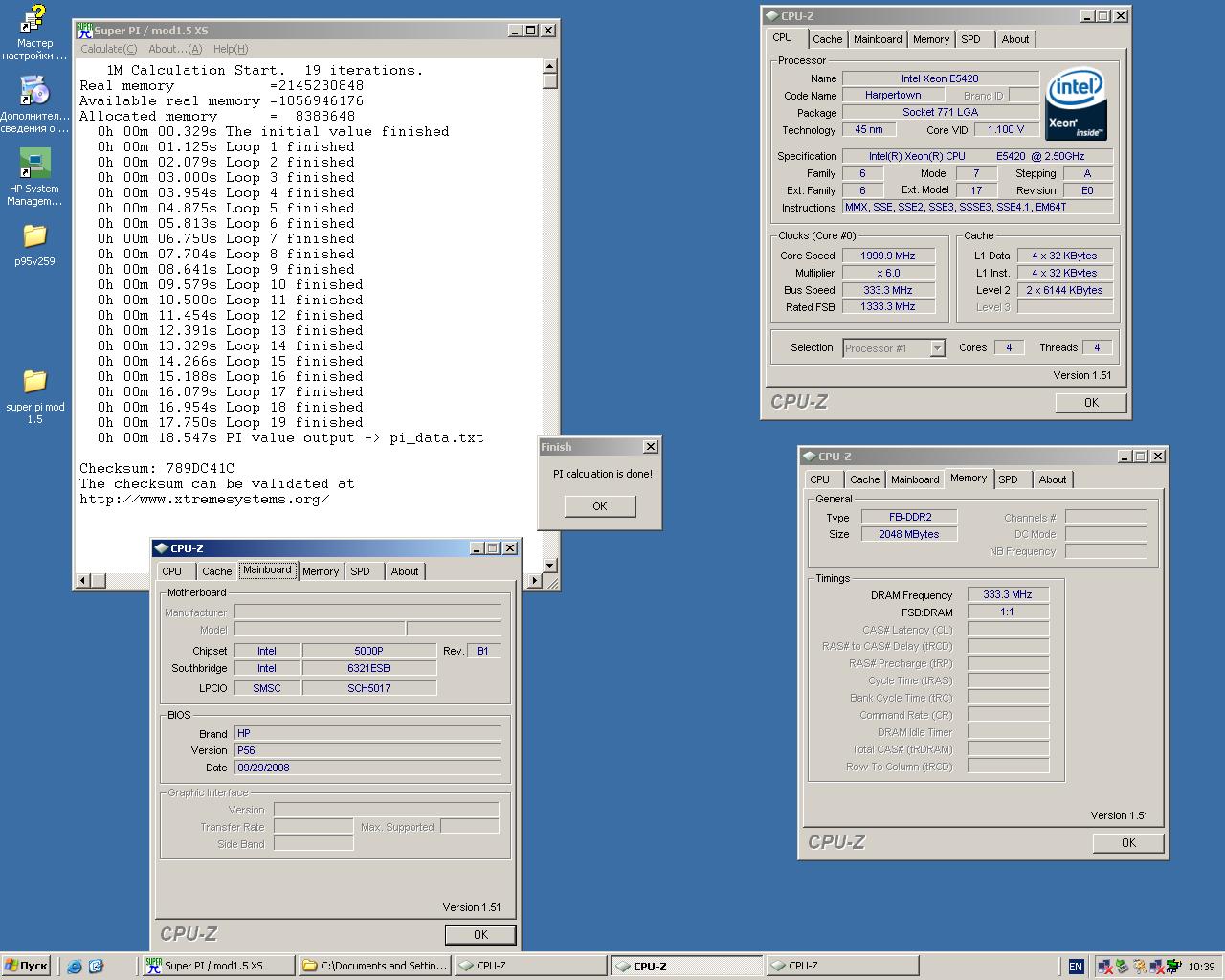
Task: Switch to C:\Documents and Settings taskbar button
Action: (x=374, y=967)
